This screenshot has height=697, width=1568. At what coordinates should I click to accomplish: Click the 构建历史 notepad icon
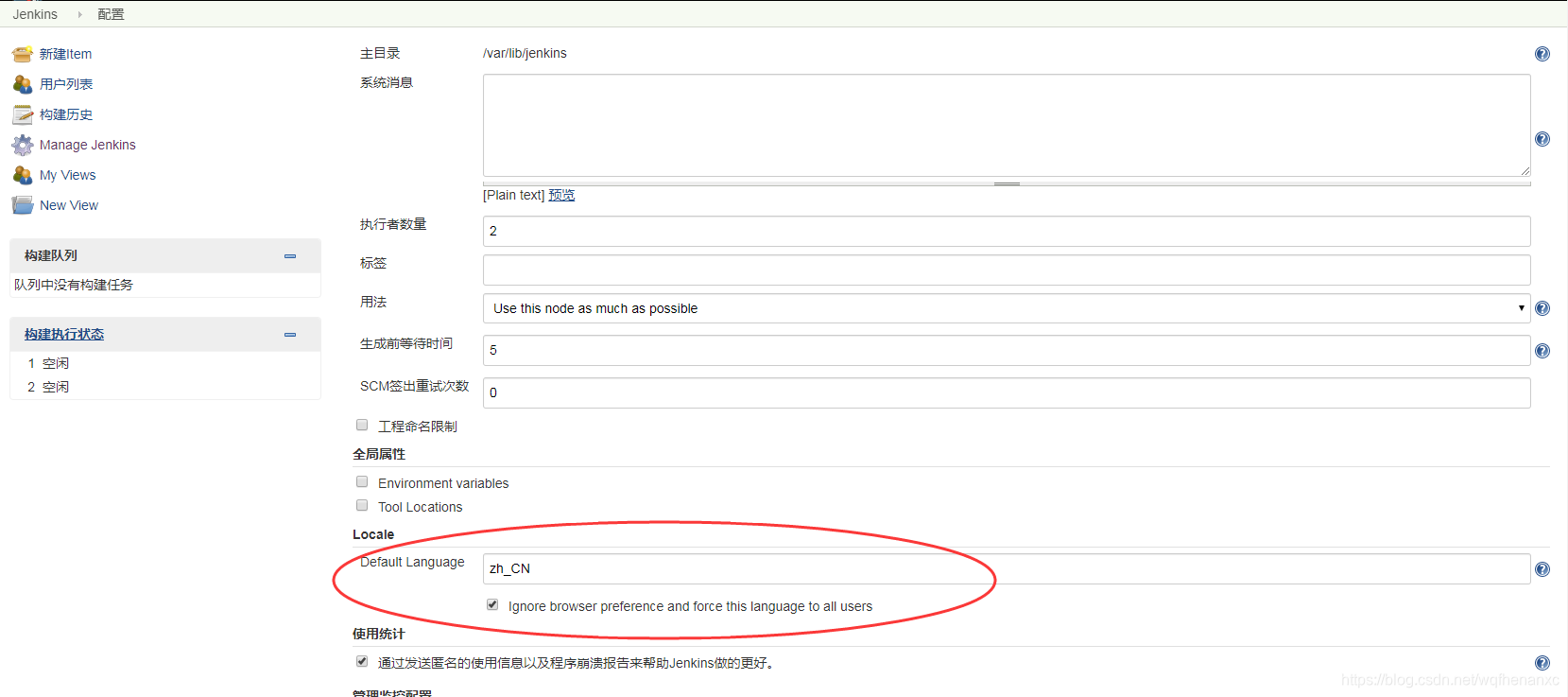(x=23, y=114)
